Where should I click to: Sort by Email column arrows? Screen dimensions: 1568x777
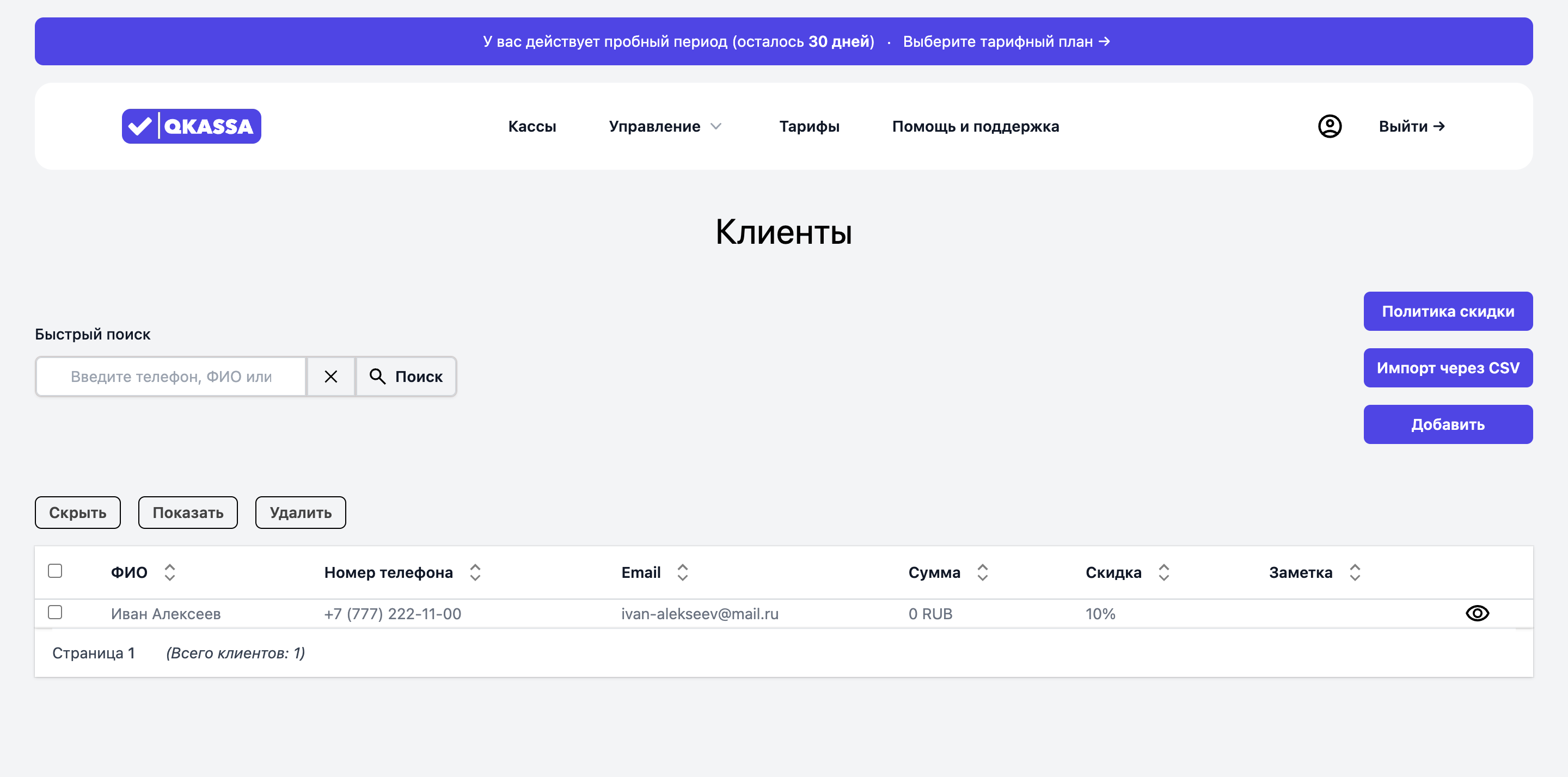pos(682,572)
